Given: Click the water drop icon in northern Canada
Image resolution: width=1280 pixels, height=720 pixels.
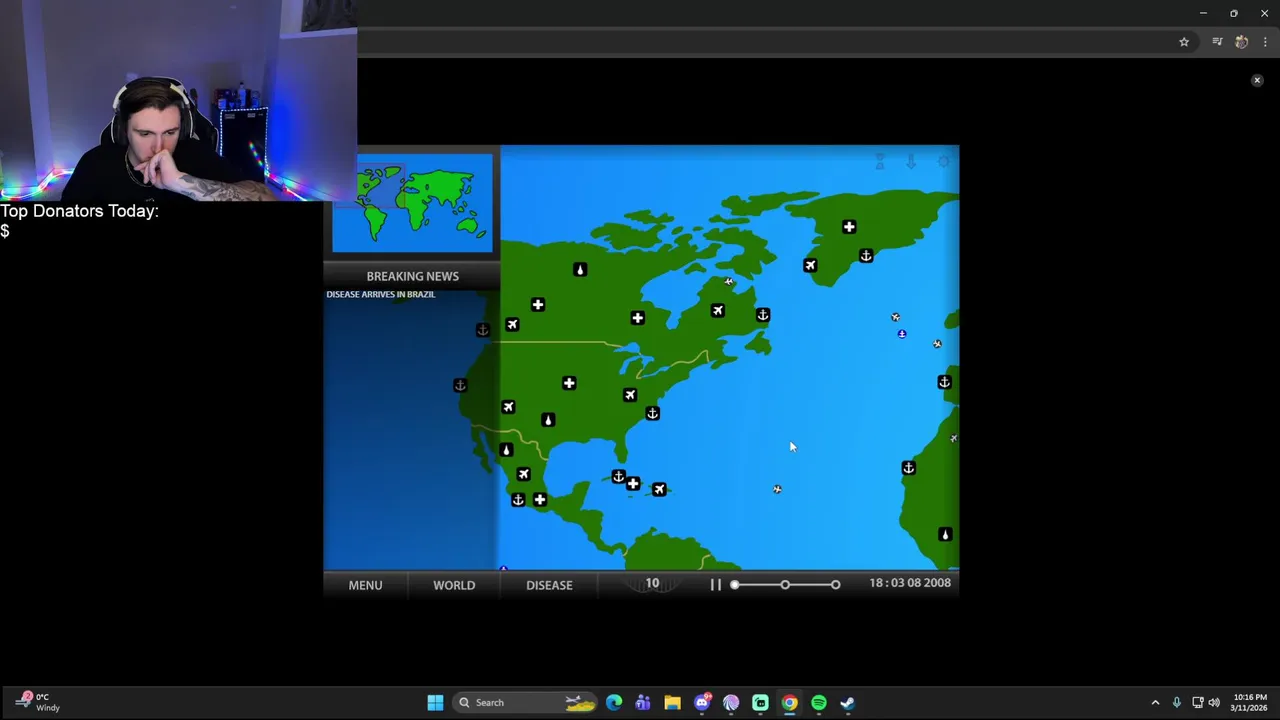Looking at the screenshot, I should click(x=580, y=269).
